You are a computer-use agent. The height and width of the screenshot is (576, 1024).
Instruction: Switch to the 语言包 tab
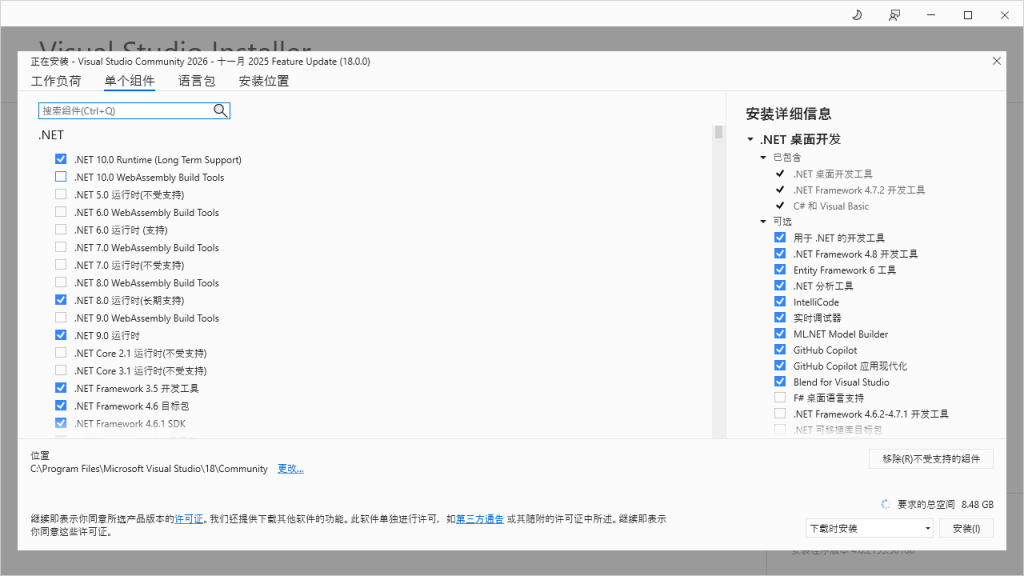[x=197, y=81]
